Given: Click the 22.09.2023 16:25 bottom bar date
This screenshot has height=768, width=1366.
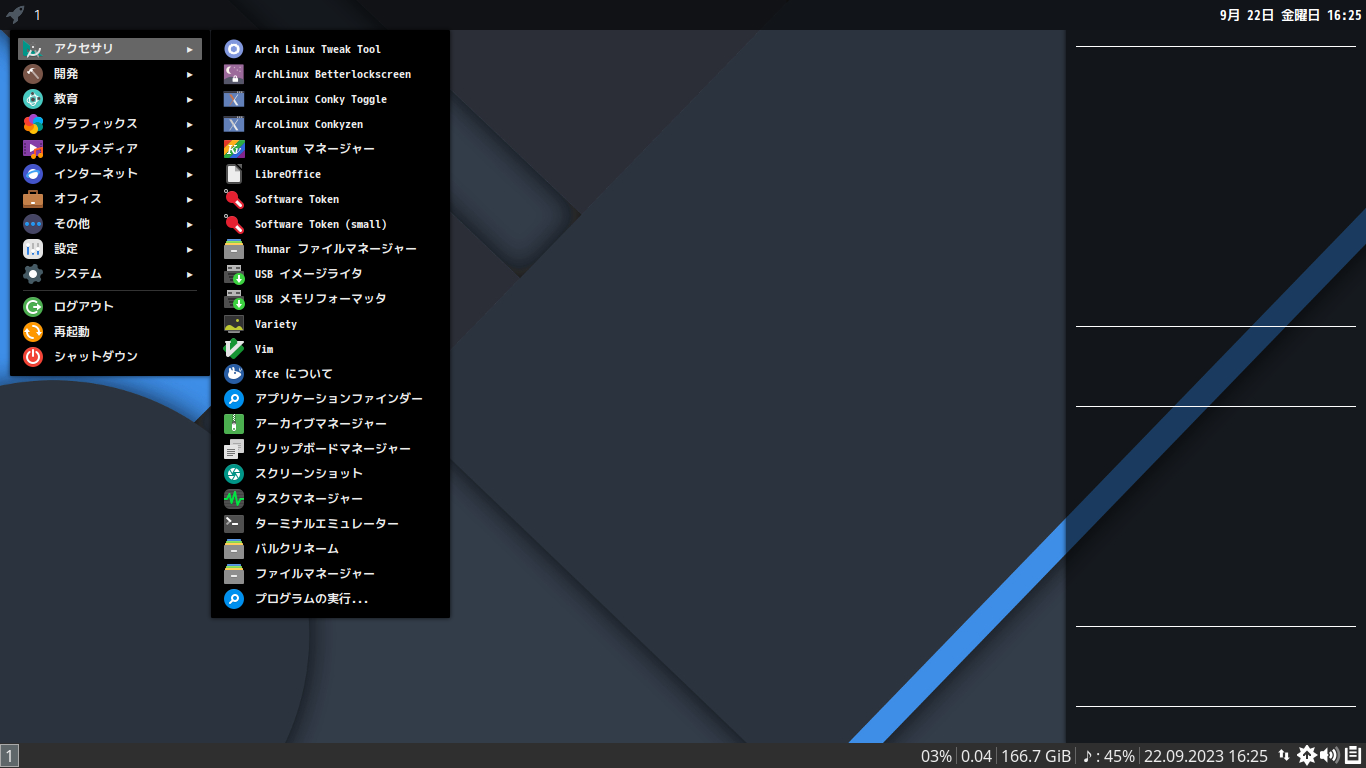Looking at the screenshot, I should coord(1205,756).
